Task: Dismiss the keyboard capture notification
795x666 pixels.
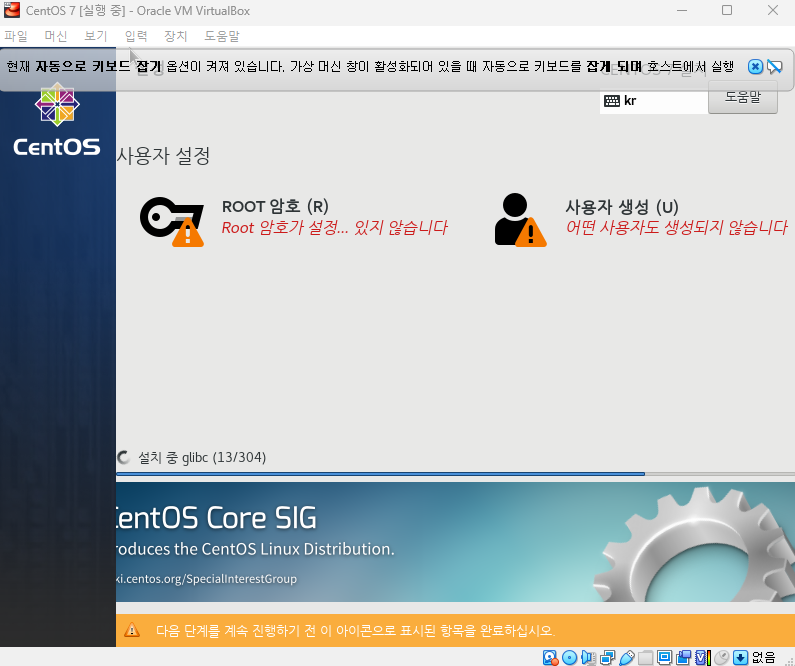Action: coord(755,67)
